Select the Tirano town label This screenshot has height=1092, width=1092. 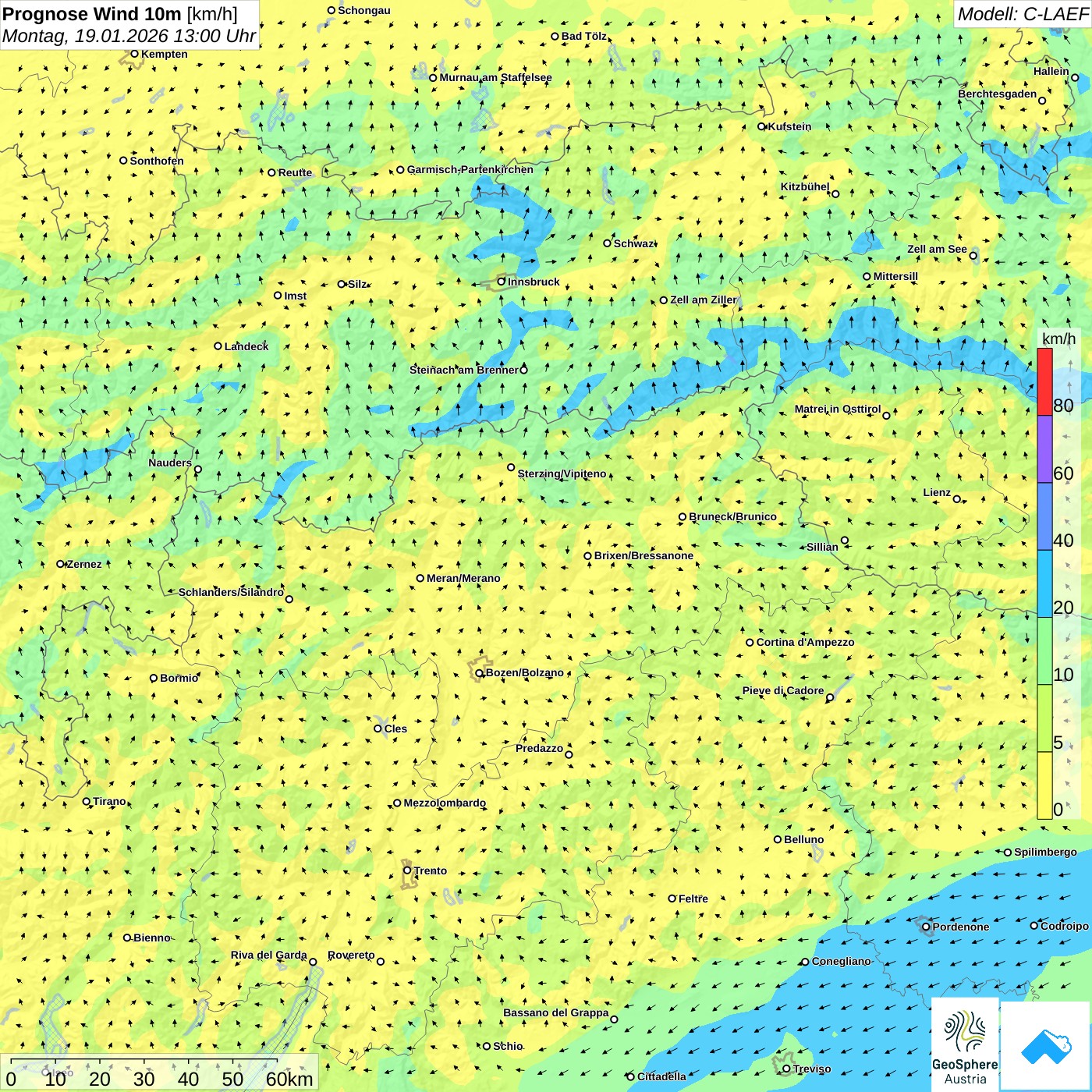(x=109, y=802)
